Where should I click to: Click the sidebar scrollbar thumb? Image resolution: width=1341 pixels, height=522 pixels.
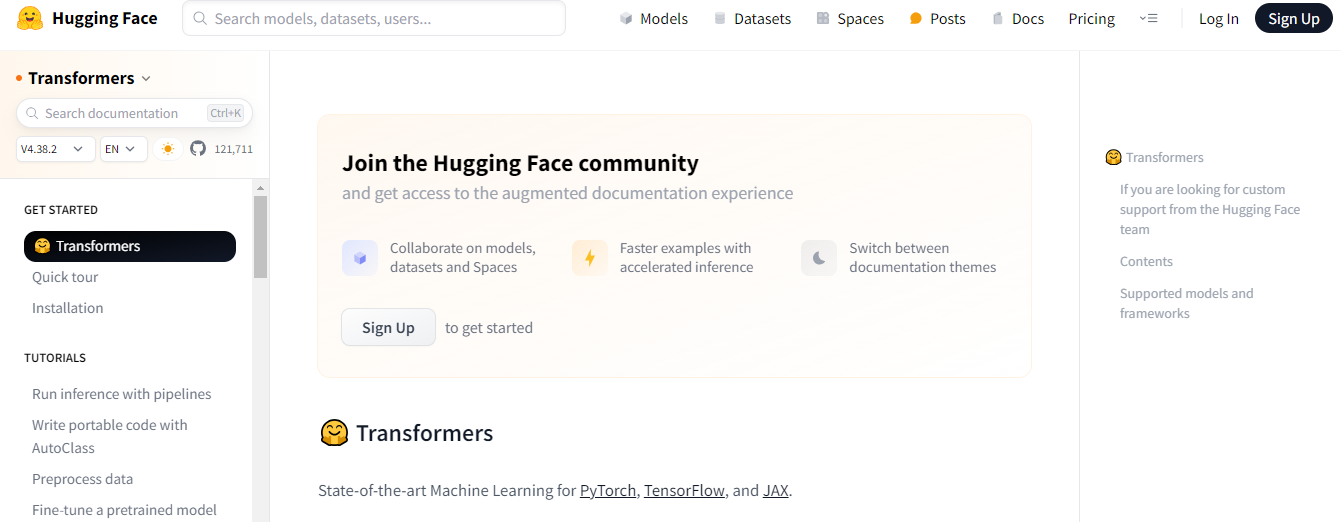(x=260, y=237)
